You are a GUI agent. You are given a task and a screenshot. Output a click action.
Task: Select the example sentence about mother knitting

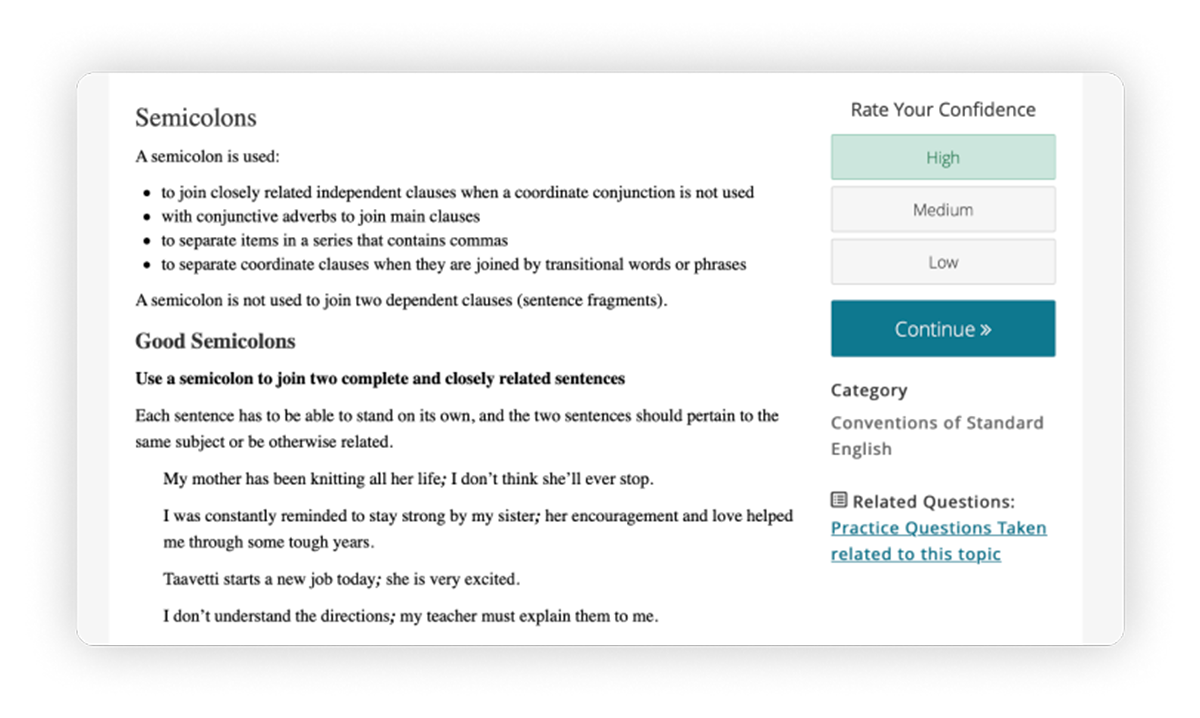pos(408,479)
